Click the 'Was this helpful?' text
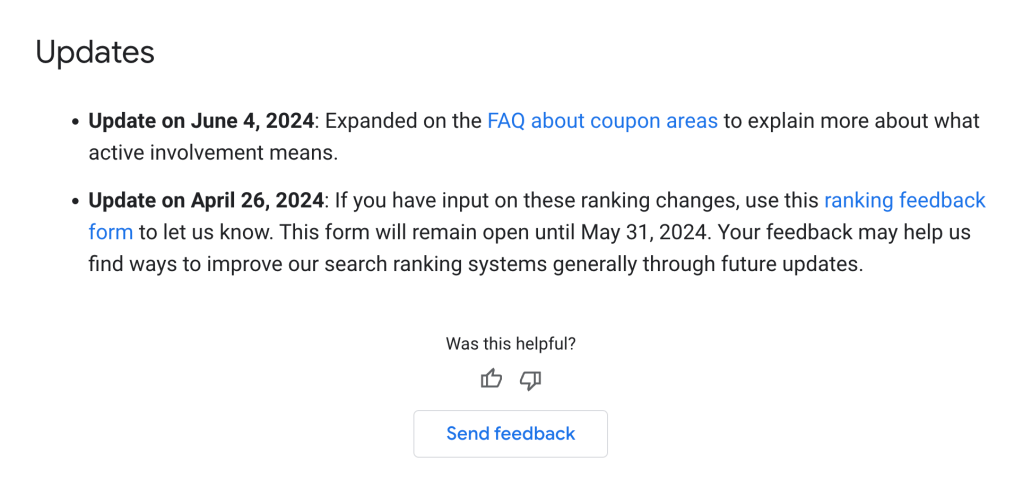Screen dimensions: 1023x488 point(510,343)
